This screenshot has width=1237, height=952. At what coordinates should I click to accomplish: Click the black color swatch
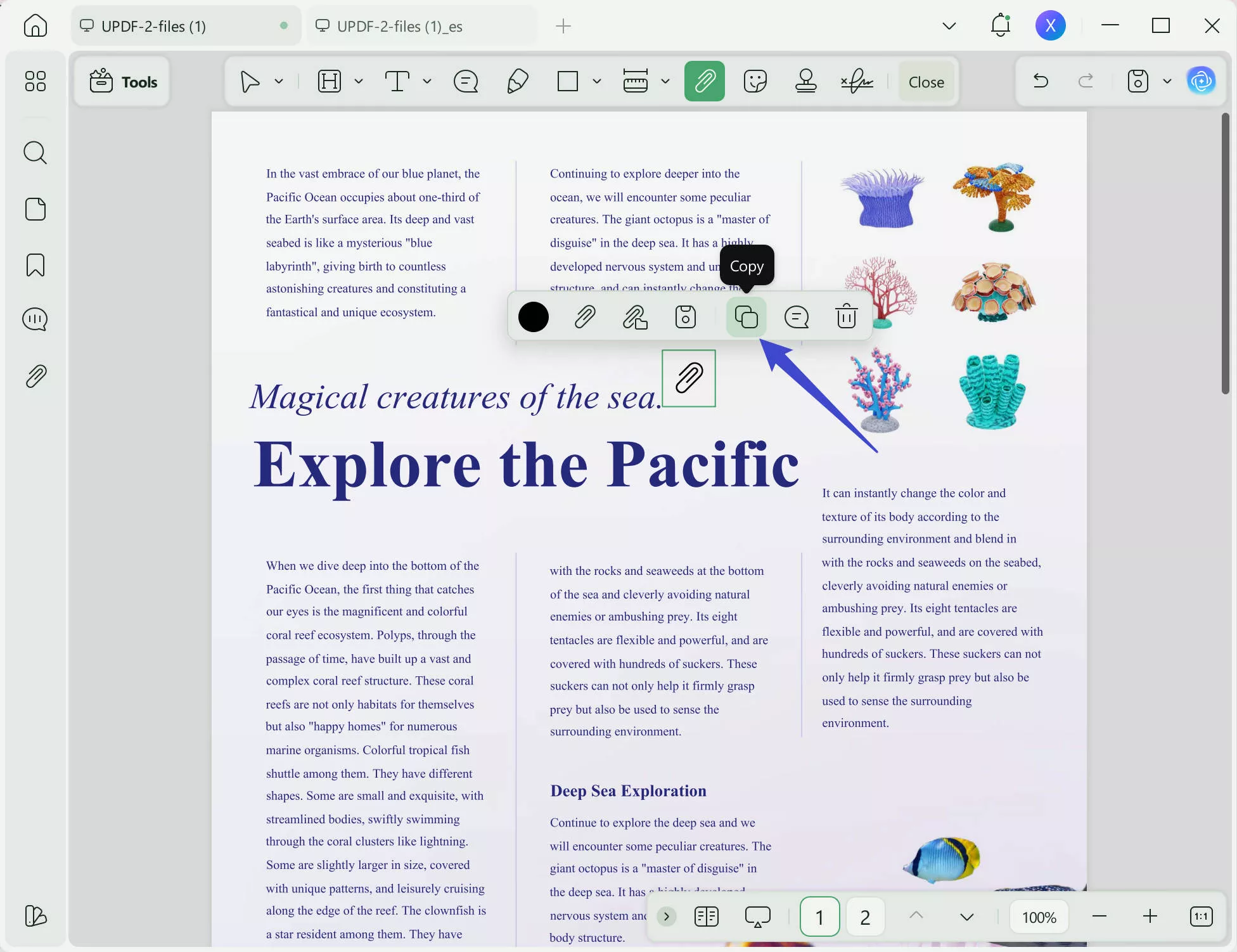point(533,317)
